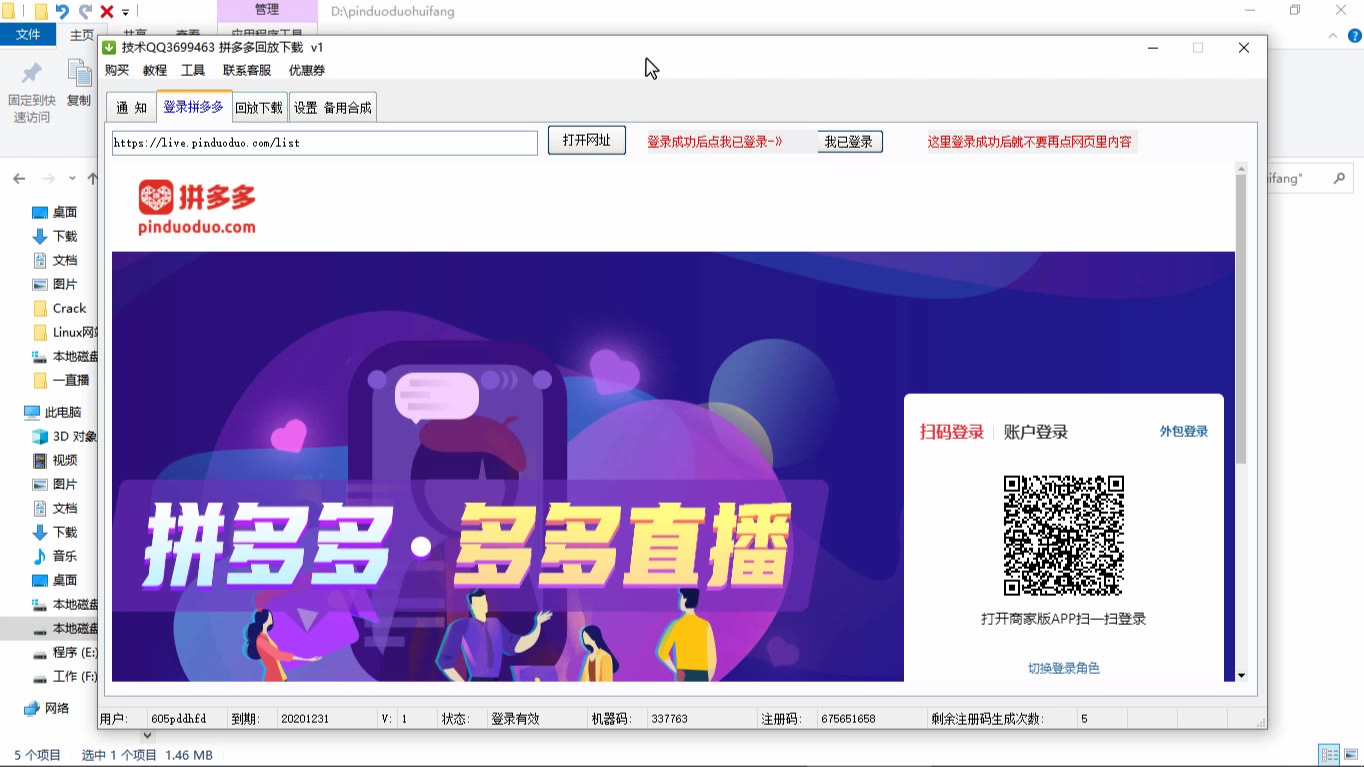This screenshot has height=767, width=1364.
Task: Click the URL field with live.pinduoduo.com/list
Action: [325, 143]
